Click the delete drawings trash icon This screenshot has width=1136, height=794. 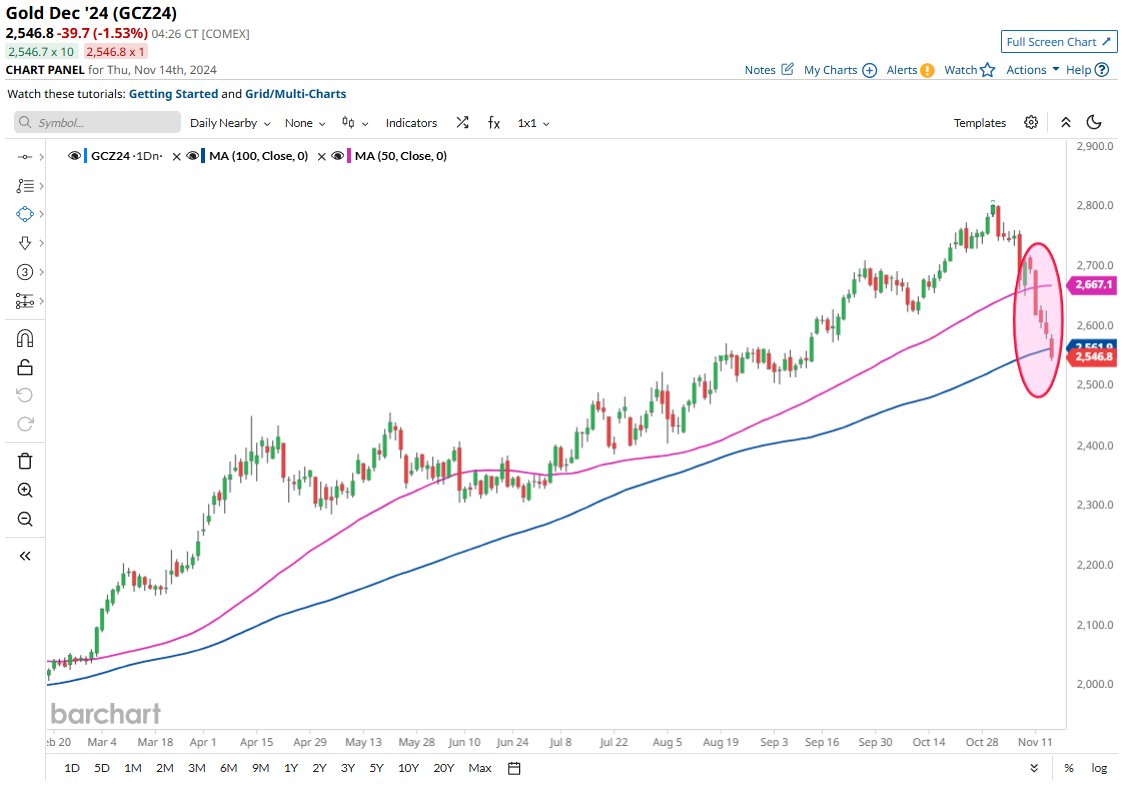click(x=24, y=462)
